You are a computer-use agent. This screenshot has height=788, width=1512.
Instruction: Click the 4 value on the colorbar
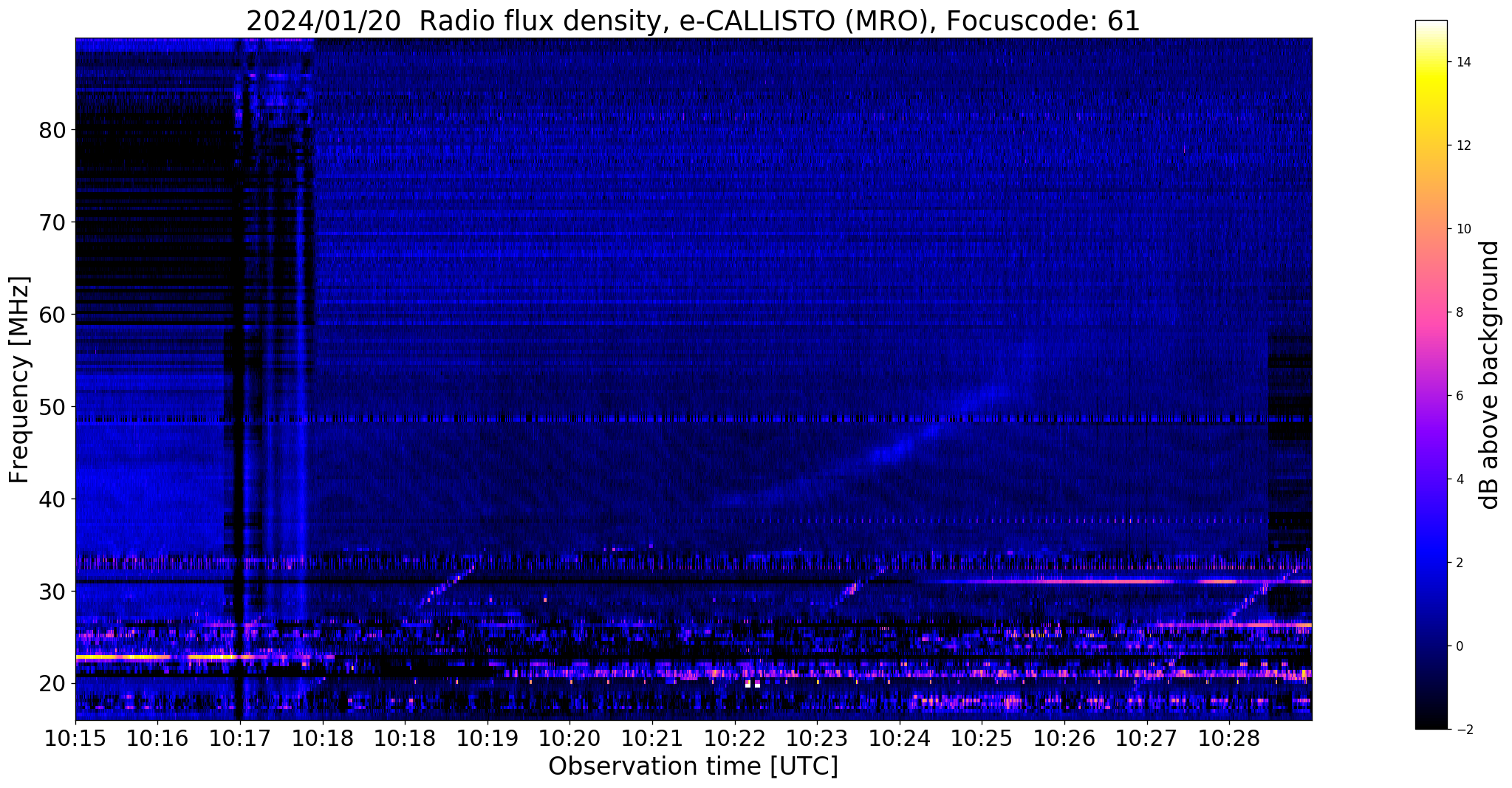(1459, 479)
